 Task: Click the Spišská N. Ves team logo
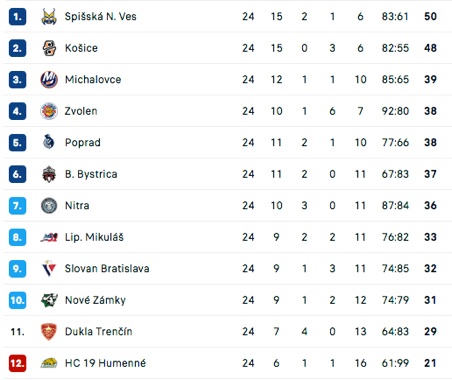49,17
